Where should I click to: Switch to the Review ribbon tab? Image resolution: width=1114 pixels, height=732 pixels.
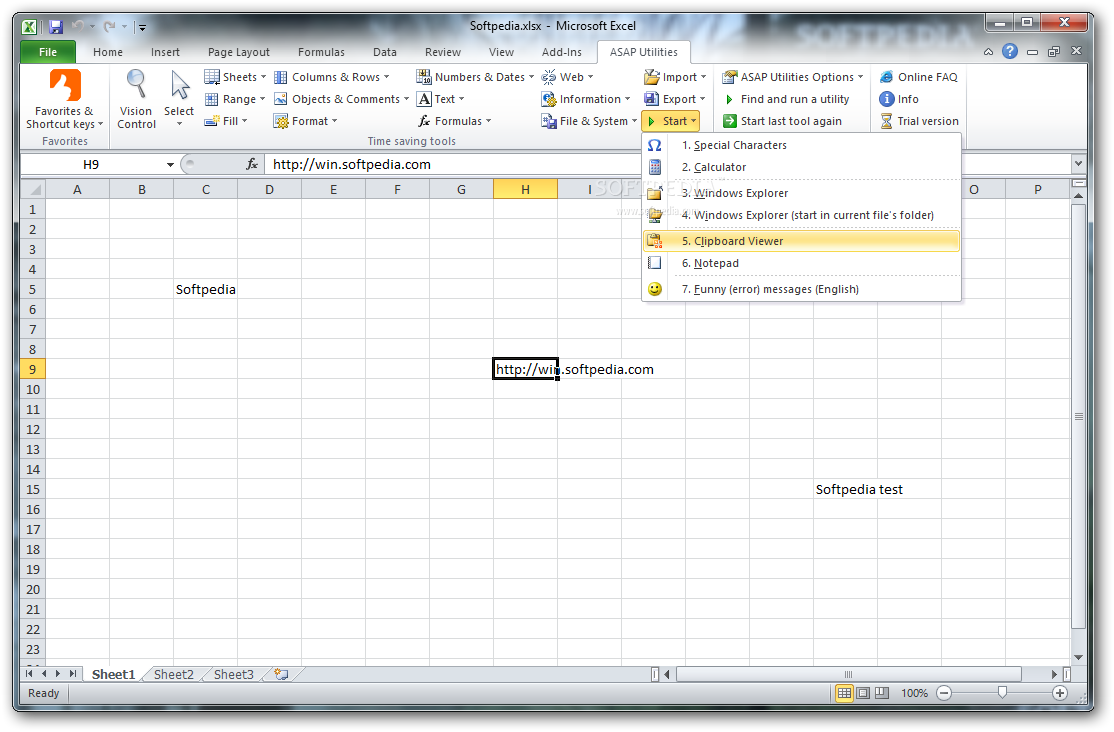click(x=443, y=52)
